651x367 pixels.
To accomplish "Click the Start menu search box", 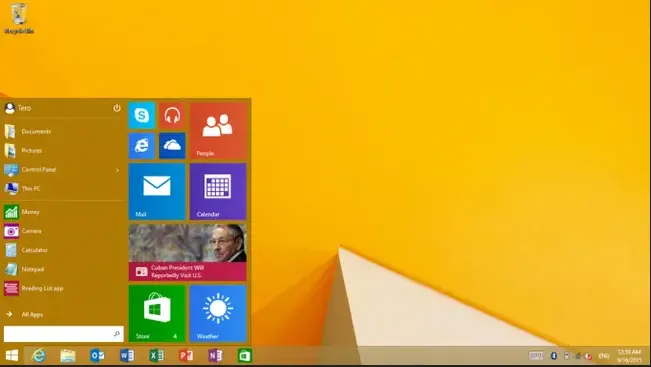I will point(64,334).
